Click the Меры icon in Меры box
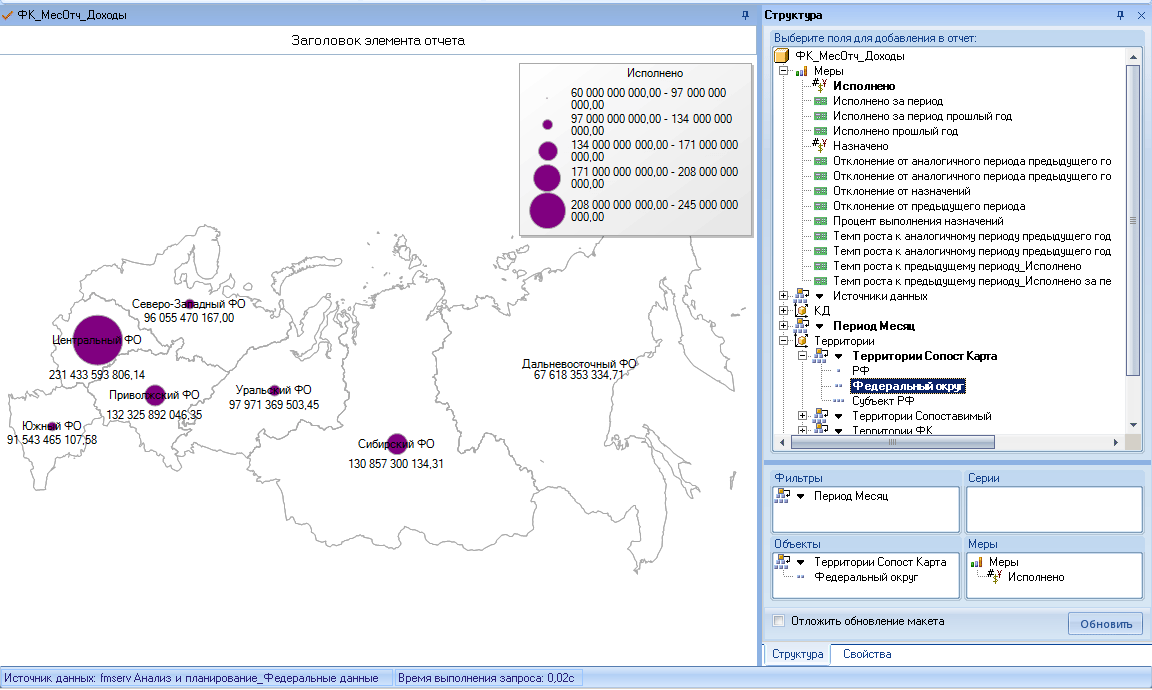1152x690 pixels. point(976,562)
